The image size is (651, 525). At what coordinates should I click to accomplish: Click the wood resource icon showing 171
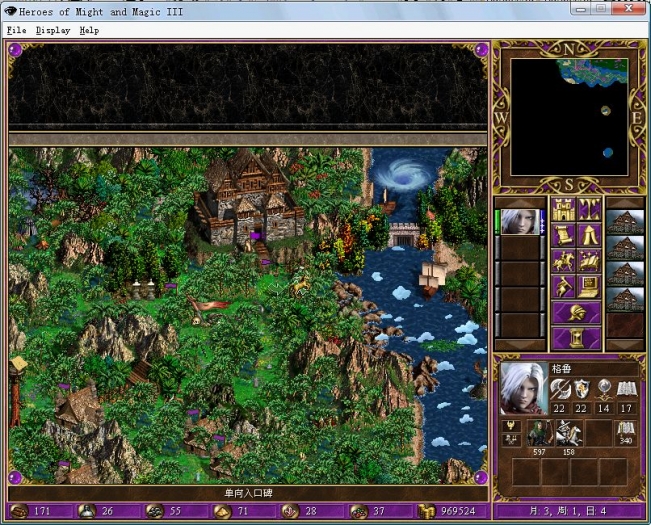pyautogui.click(x=20, y=511)
